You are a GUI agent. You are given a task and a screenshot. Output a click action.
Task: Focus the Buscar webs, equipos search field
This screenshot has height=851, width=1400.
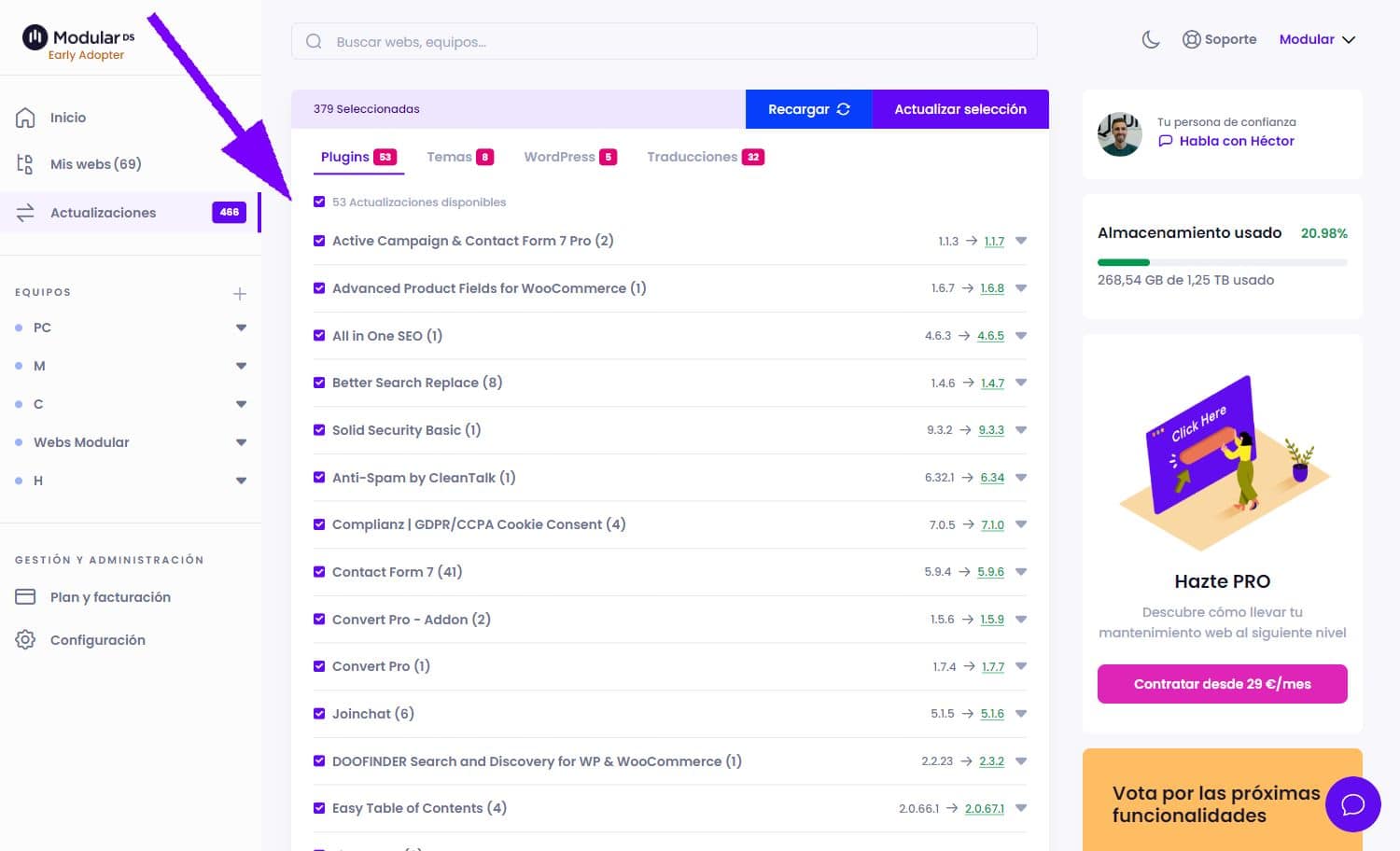coord(665,41)
